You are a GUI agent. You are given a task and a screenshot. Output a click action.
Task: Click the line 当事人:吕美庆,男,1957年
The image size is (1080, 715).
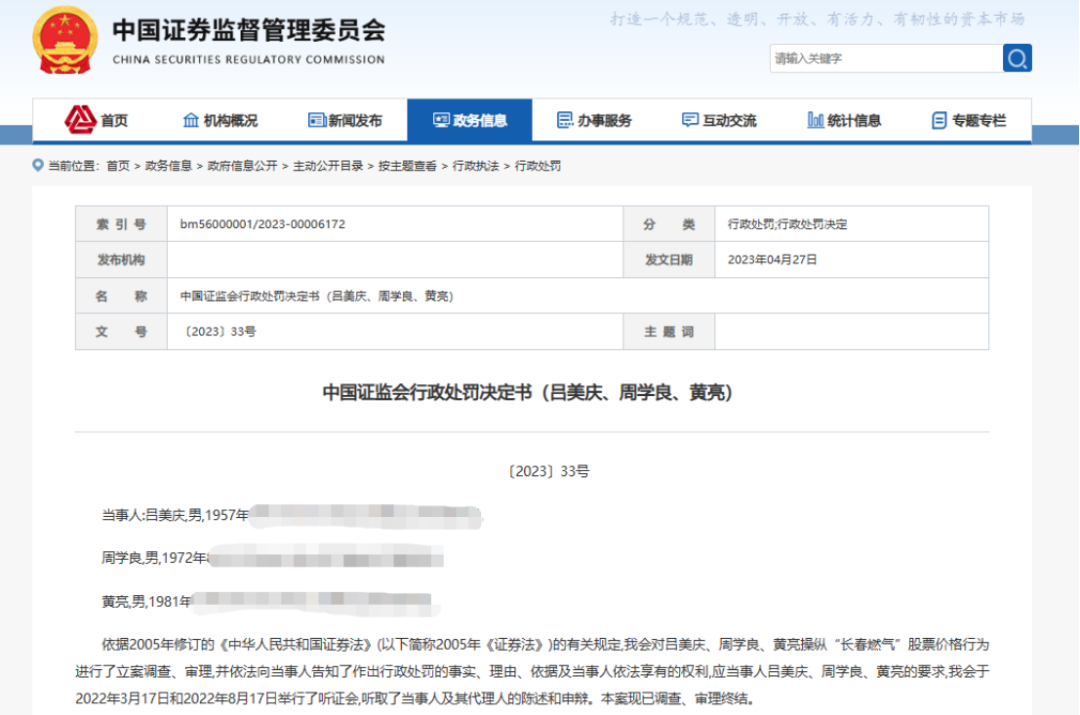coord(175,515)
